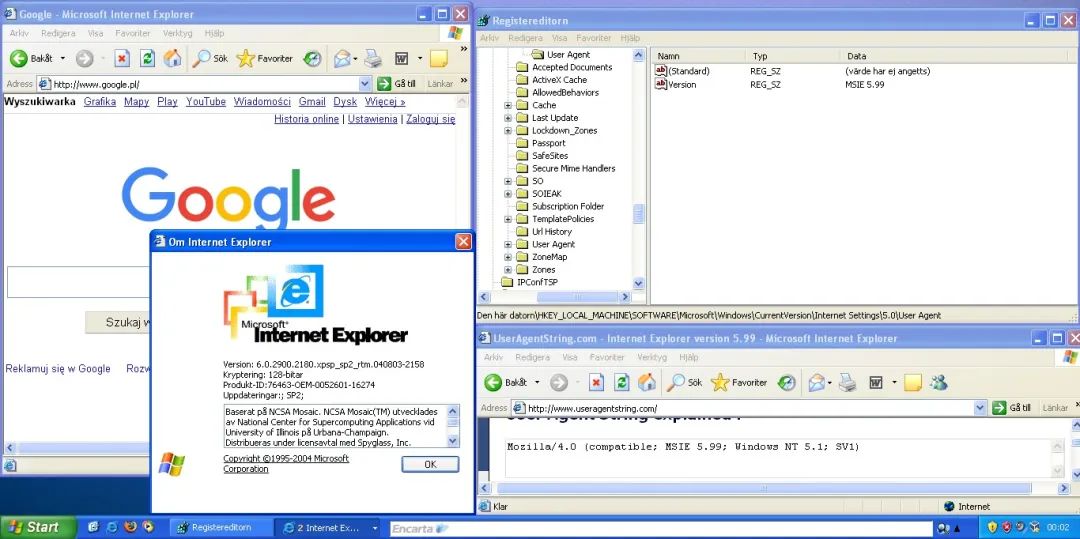
Task: Click Gå till button in UserAgentString window
Action: (1012, 408)
